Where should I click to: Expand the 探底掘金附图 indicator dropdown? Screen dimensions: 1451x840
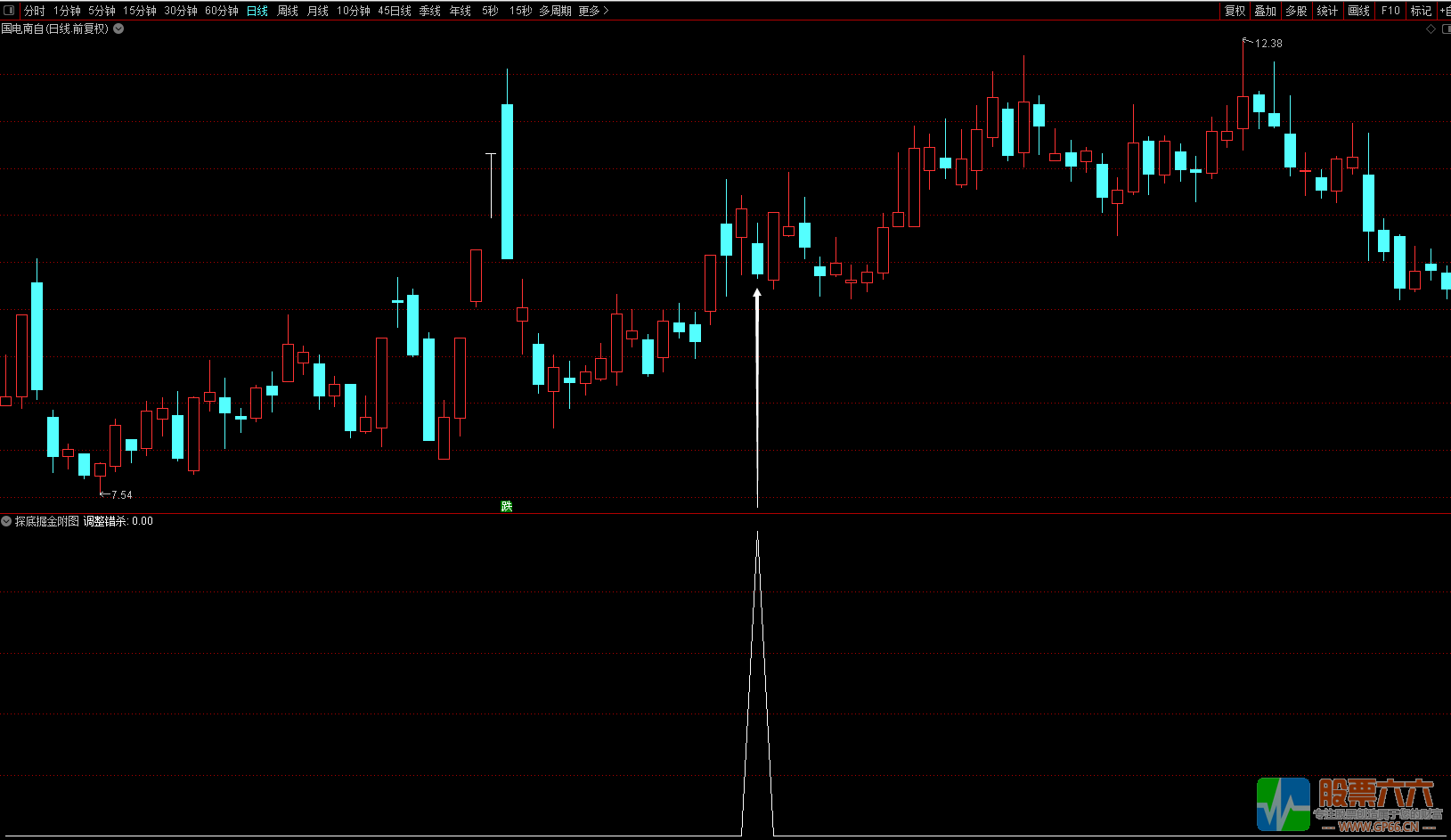pyautogui.click(x=6, y=521)
